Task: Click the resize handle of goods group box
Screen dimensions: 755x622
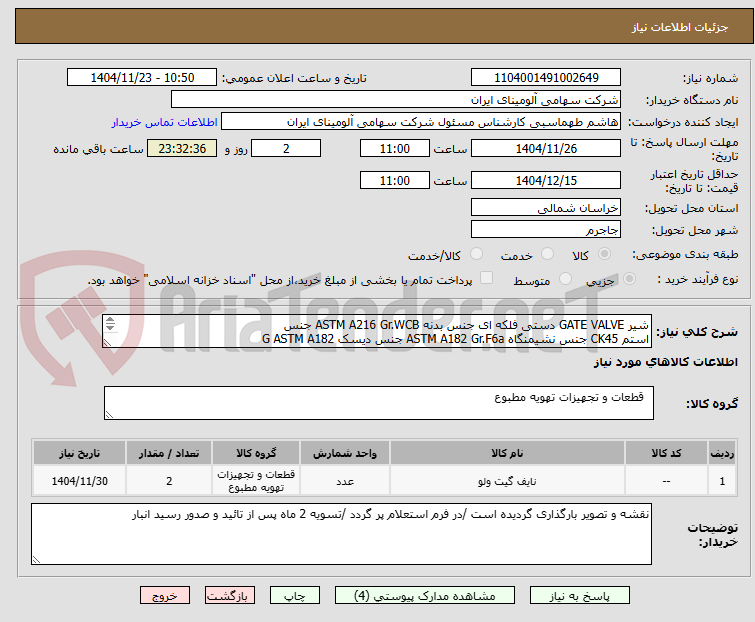Action: 109,415
